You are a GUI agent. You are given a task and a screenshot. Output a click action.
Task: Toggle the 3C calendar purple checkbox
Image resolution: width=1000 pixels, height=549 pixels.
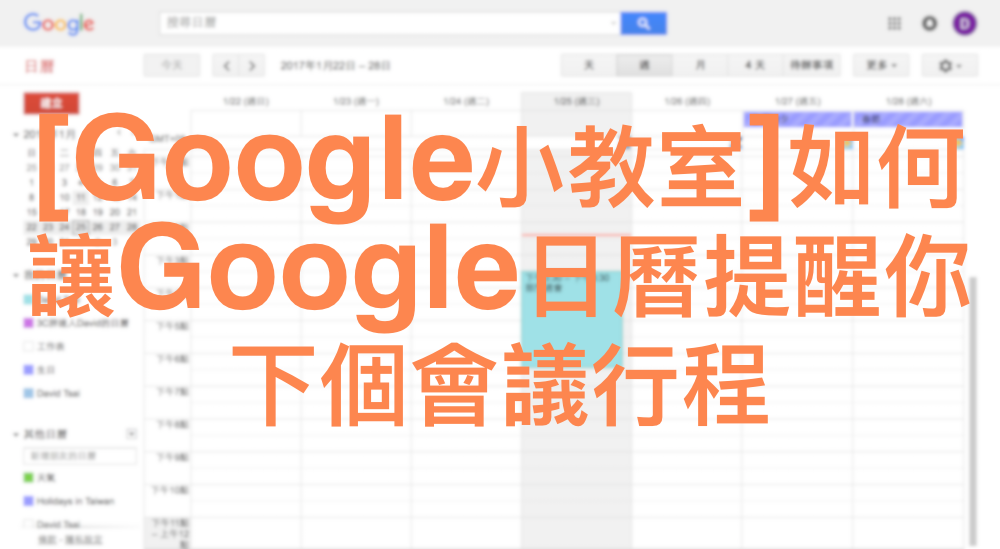pos(28,323)
